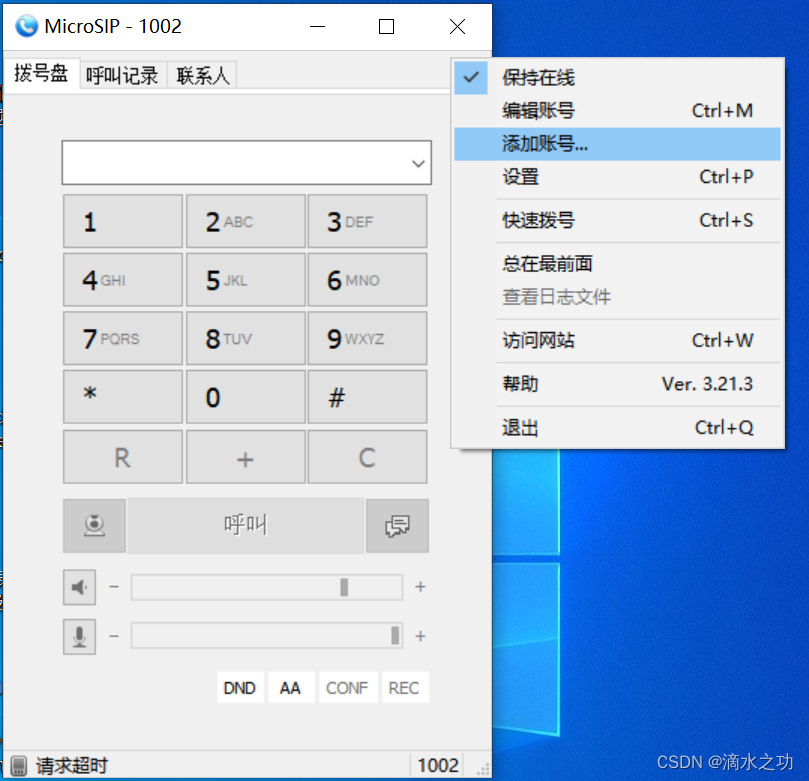The height and width of the screenshot is (781, 809).
Task: Click the 1002 account in status bar
Action: point(438,766)
